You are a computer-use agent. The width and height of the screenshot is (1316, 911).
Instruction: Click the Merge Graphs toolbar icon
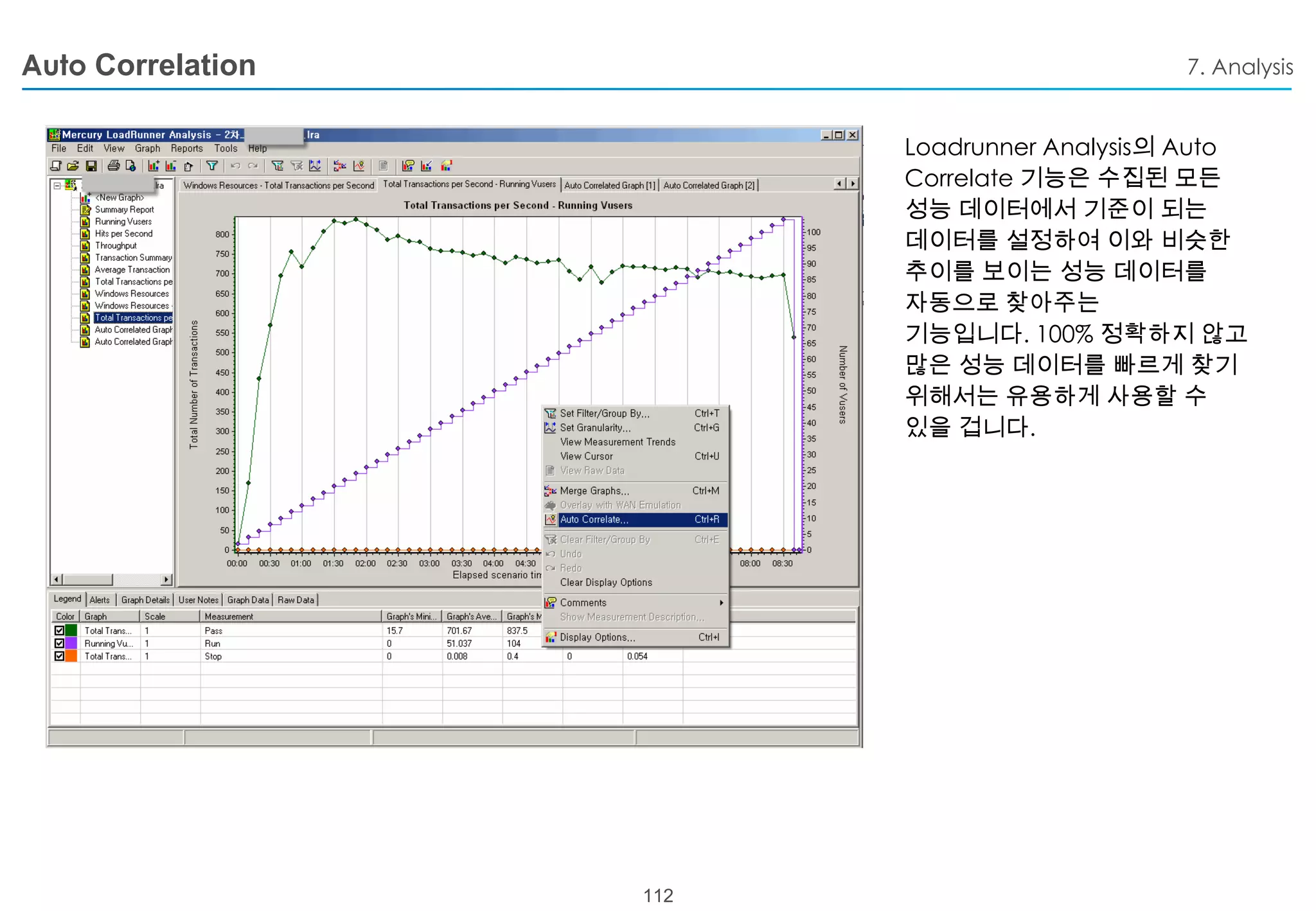(x=340, y=166)
